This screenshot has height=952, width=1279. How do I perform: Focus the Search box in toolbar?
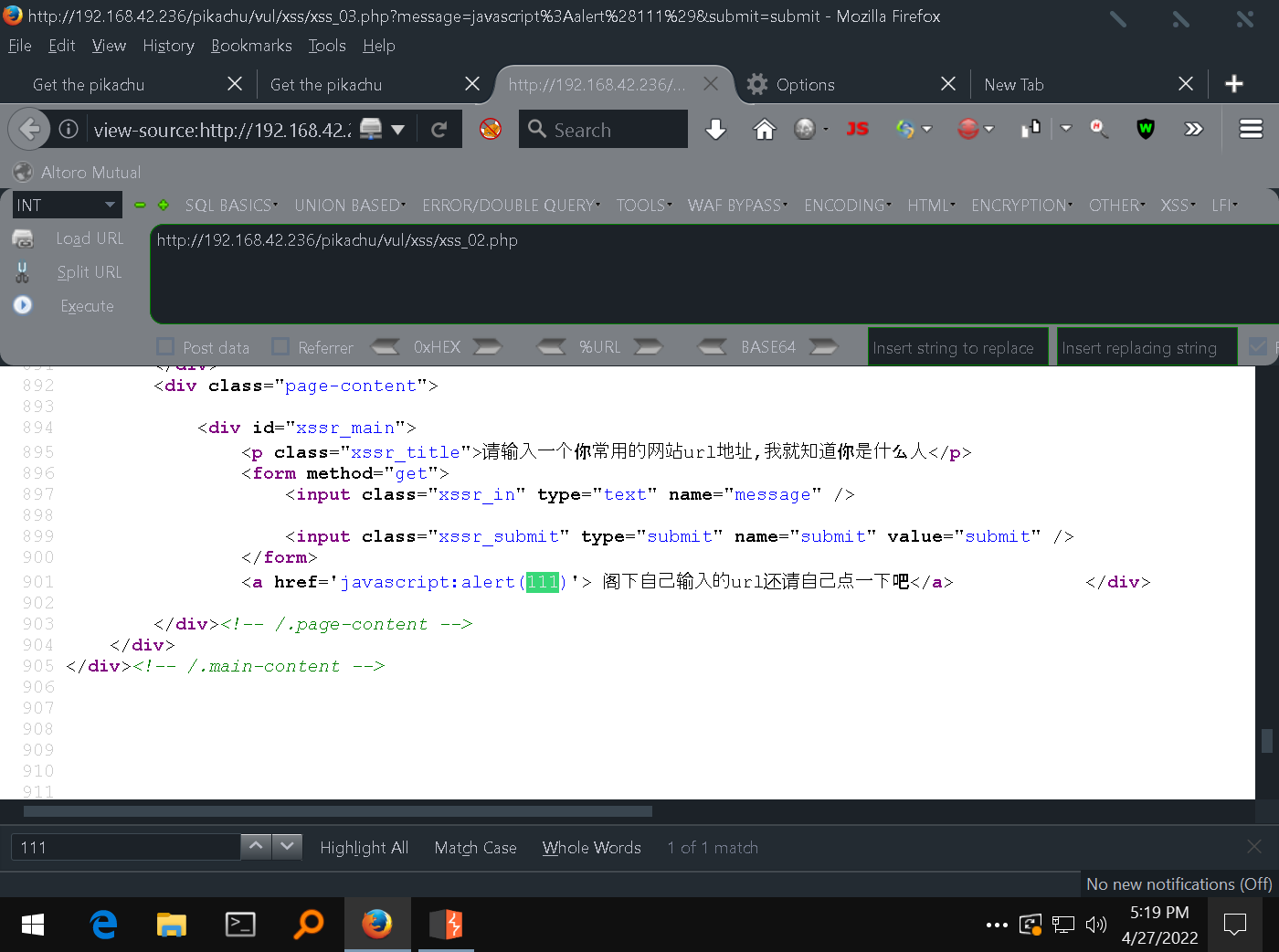(x=603, y=129)
